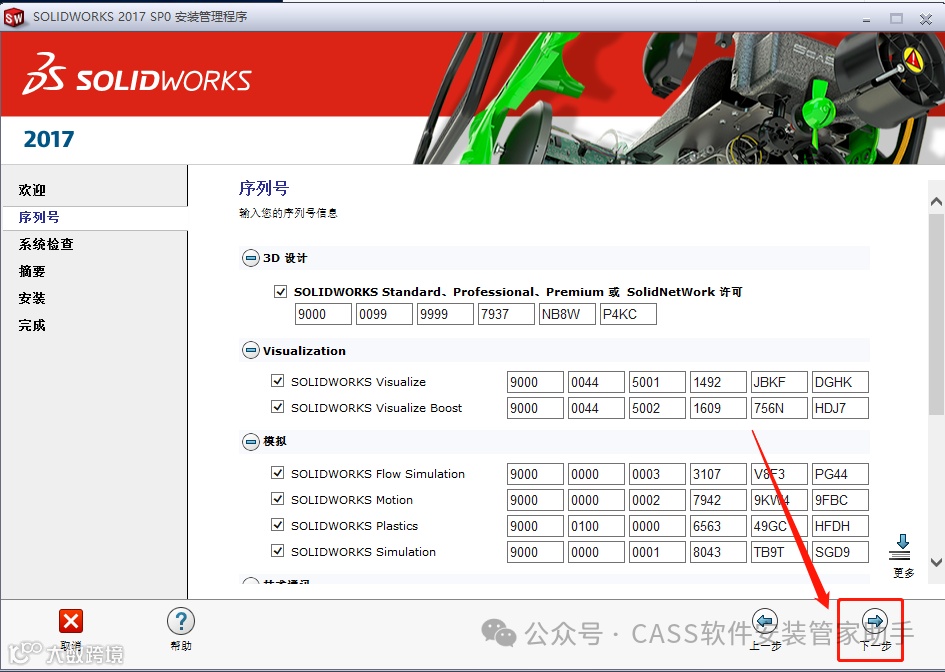This screenshot has width=945, height=672.
Task: Click Plastics serial field HFDH
Action: 840,526
